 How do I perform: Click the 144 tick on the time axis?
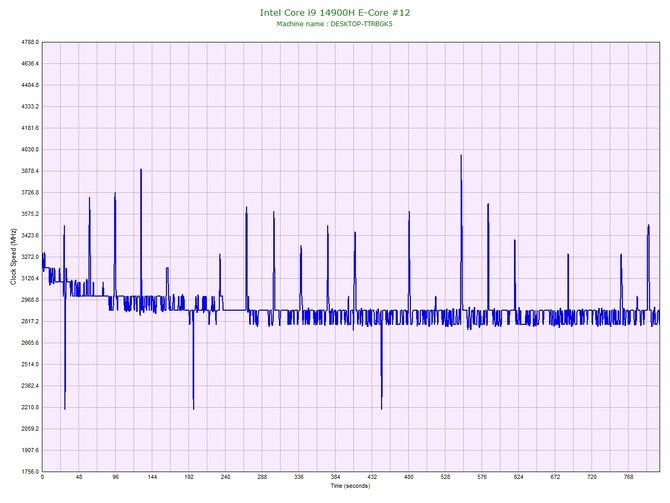point(152,477)
